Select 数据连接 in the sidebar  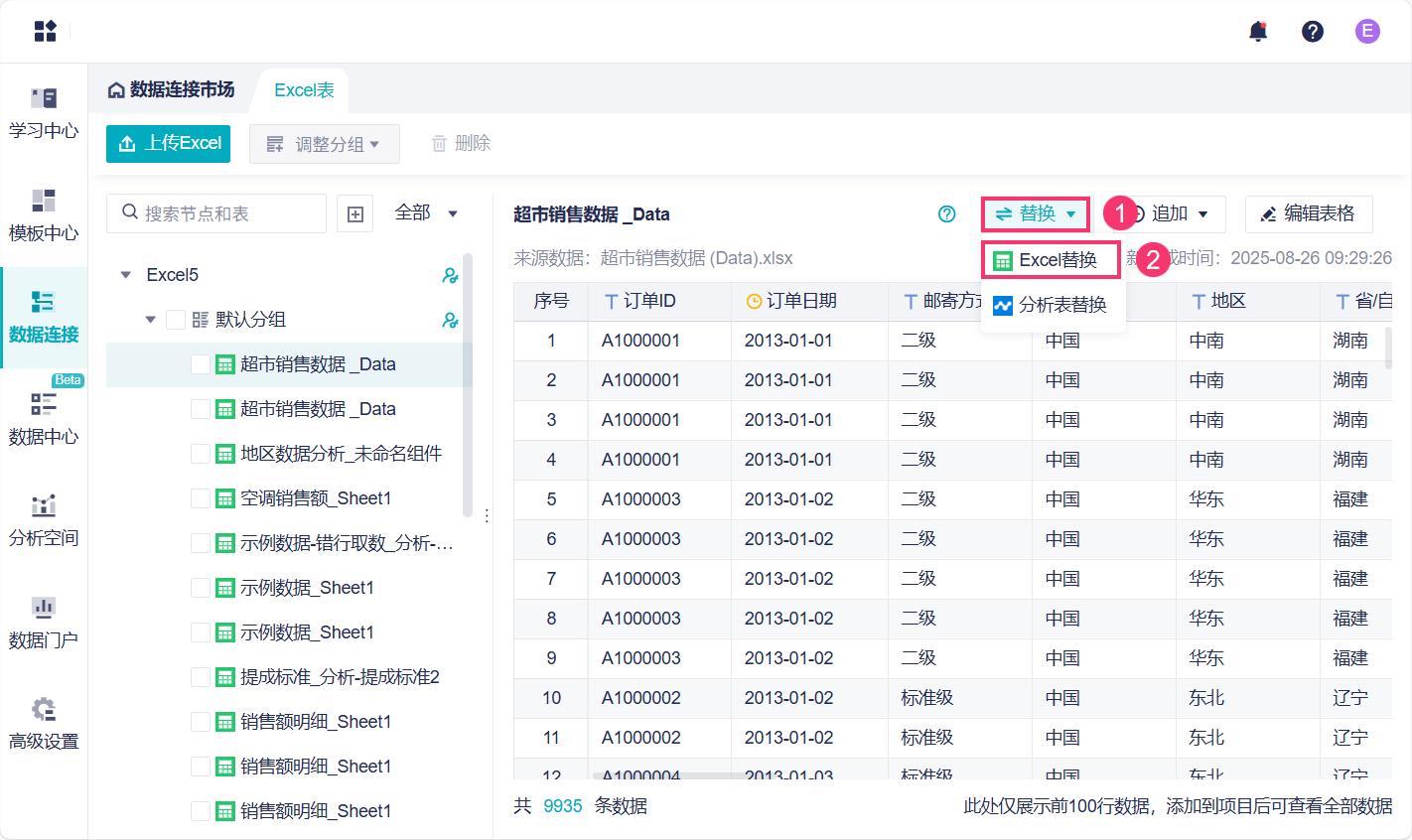pyautogui.click(x=44, y=317)
